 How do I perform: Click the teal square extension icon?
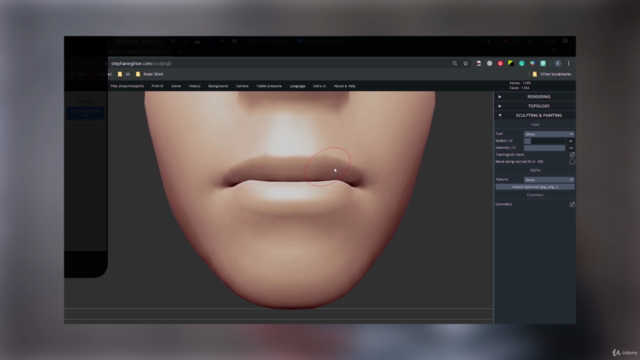(543, 64)
